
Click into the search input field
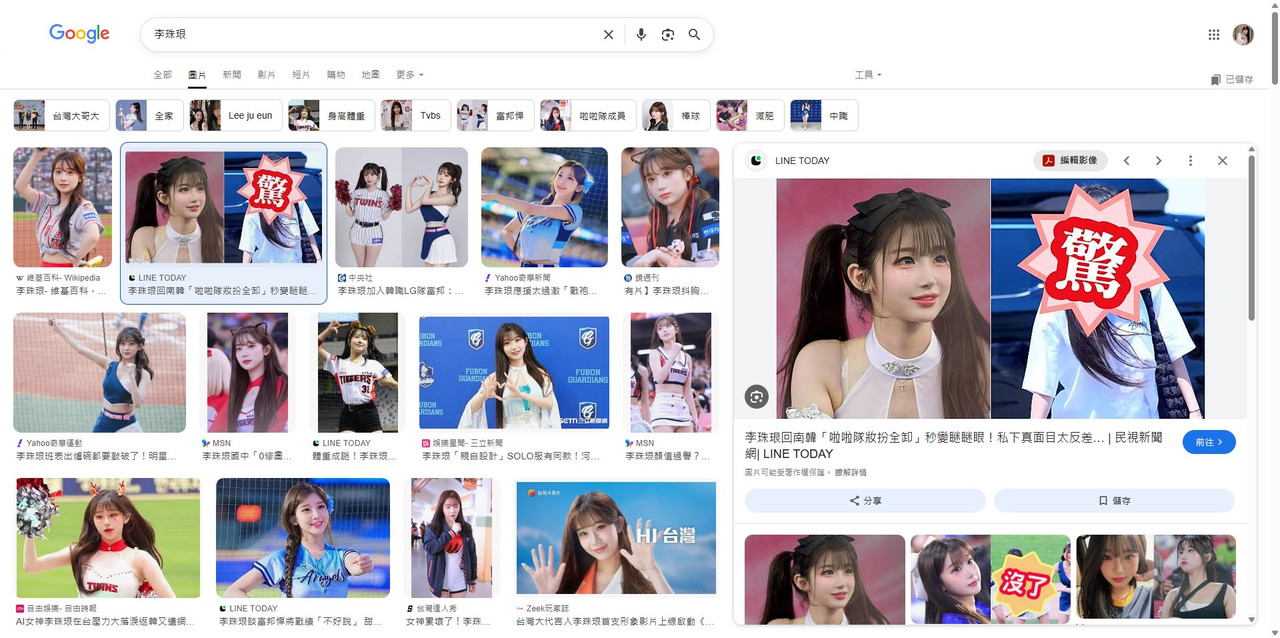point(370,35)
